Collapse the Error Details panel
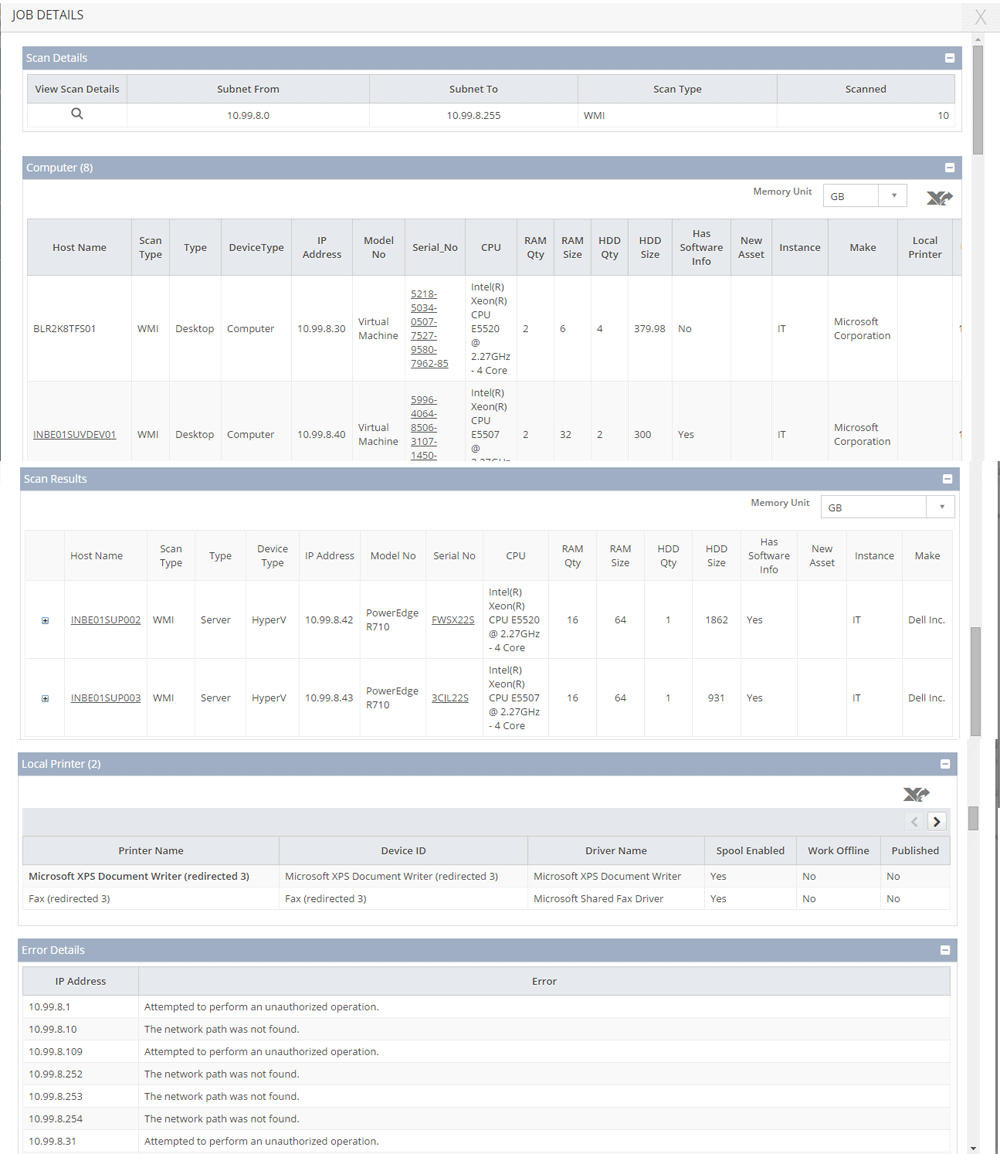 pos(945,950)
